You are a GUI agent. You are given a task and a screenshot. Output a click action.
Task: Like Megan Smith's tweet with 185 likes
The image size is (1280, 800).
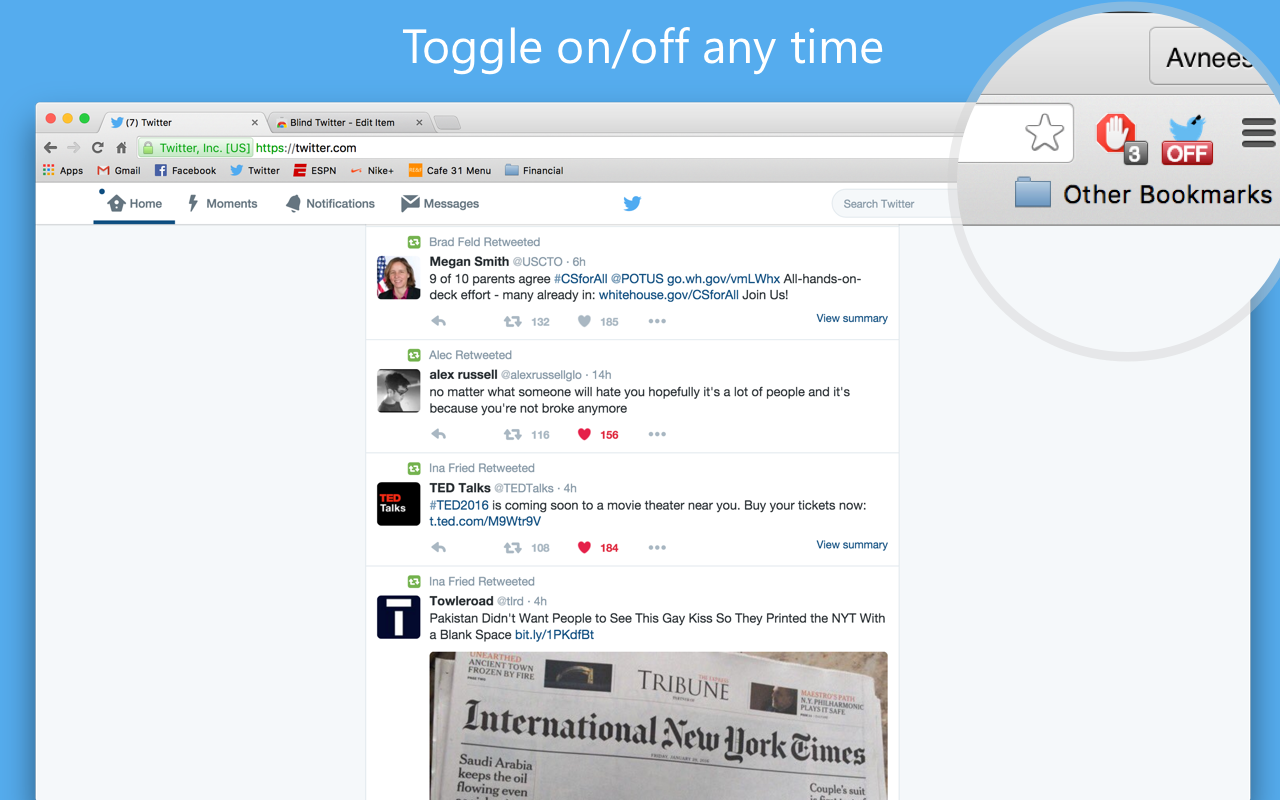click(584, 321)
